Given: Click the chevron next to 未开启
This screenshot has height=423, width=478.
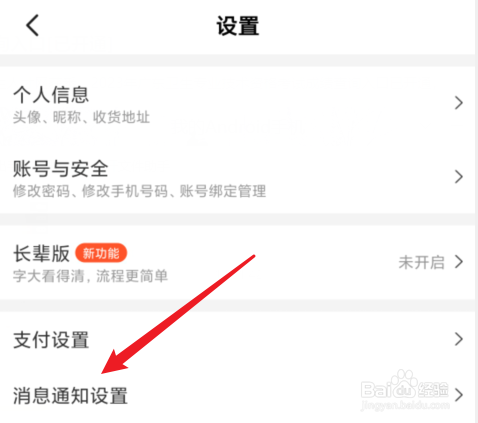Looking at the screenshot, I should point(459,262).
